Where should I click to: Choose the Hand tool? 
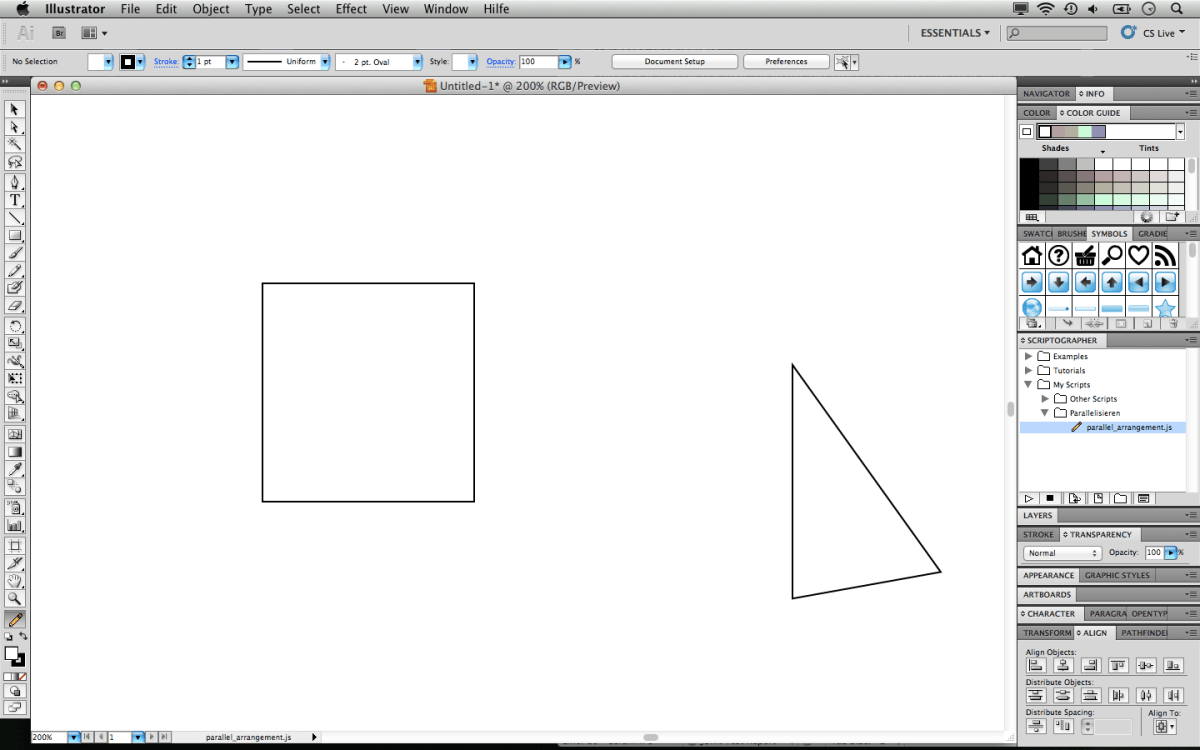tap(15, 581)
